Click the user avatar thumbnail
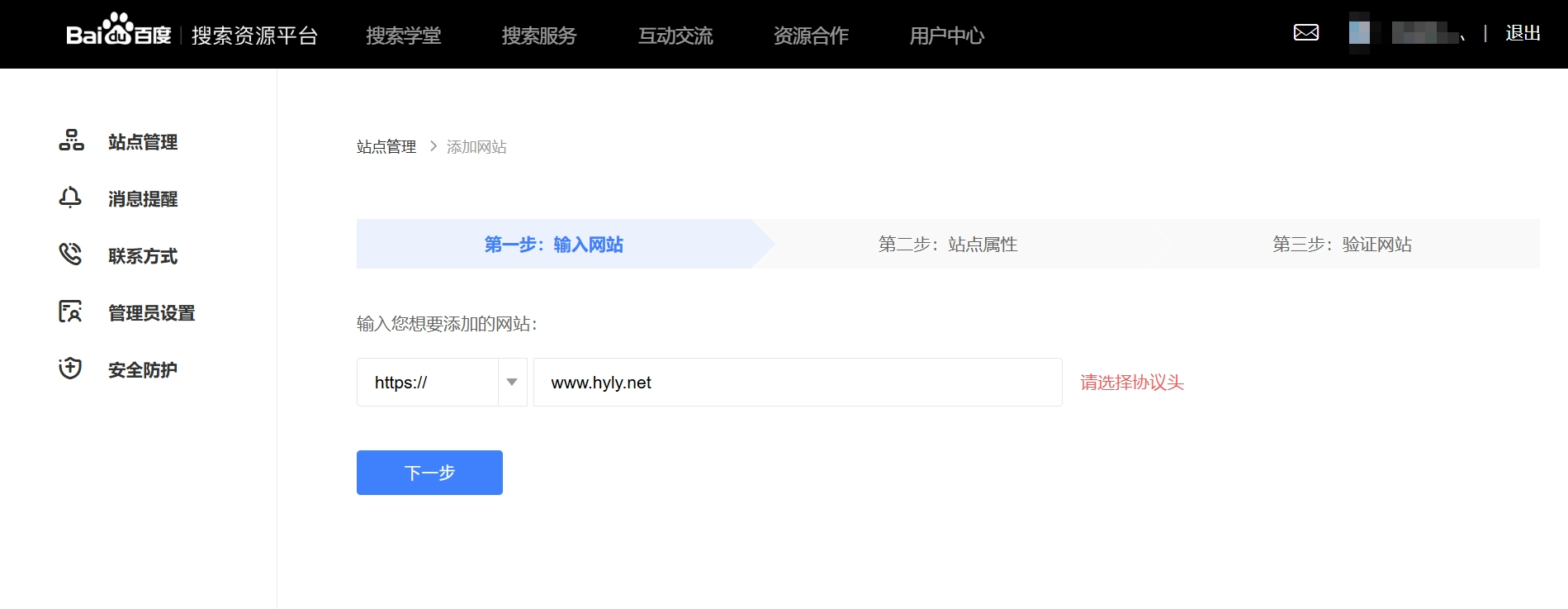 click(x=1359, y=33)
